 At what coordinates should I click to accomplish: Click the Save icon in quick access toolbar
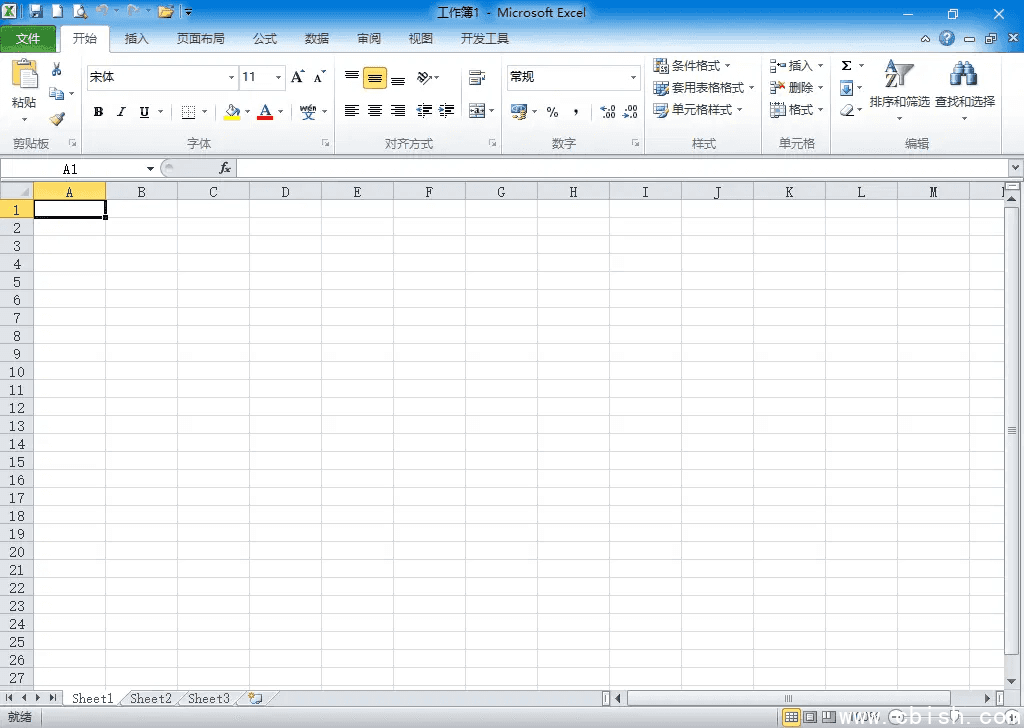34,11
